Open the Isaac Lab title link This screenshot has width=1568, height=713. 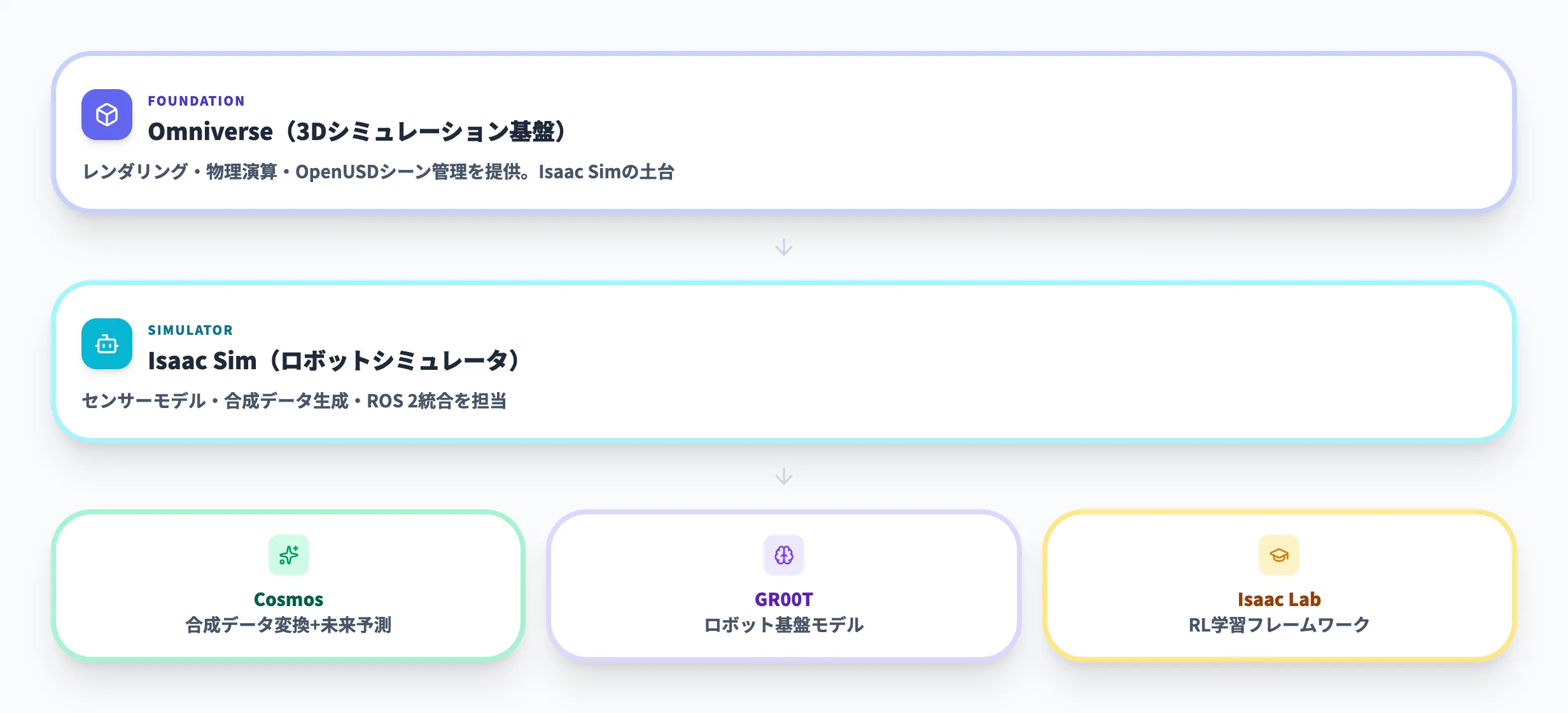click(1279, 600)
